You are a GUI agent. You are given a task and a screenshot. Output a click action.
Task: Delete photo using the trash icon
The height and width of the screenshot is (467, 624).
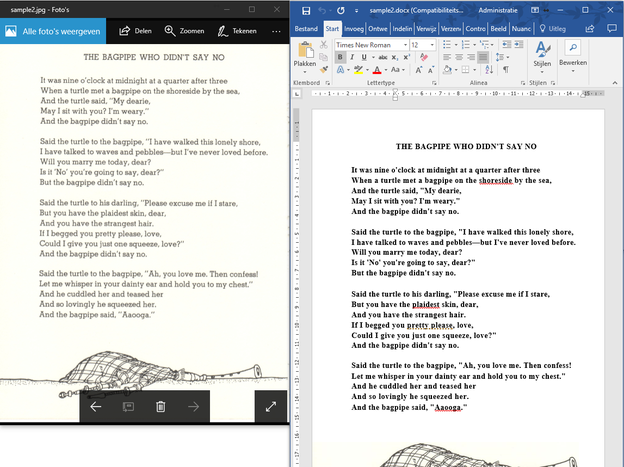[161, 406]
